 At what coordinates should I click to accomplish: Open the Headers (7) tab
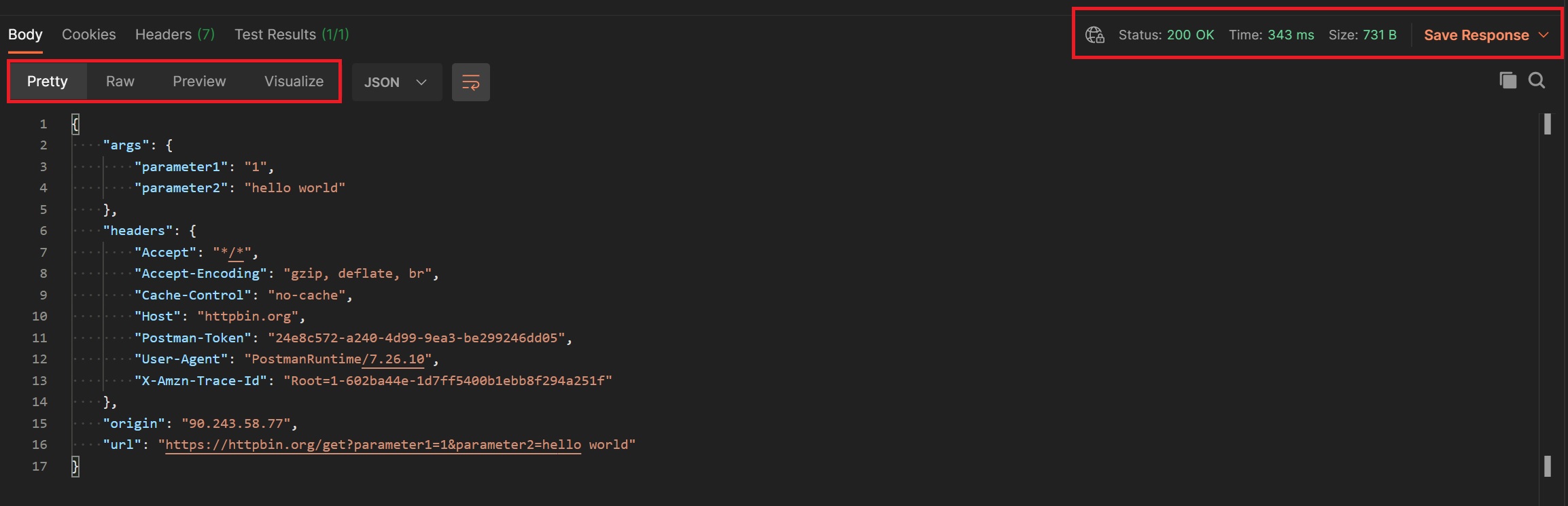tap(175, 35)
